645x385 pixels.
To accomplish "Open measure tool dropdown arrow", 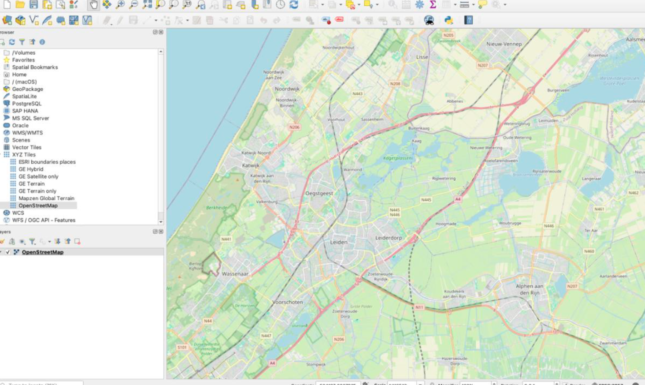I will pos(473,5).
